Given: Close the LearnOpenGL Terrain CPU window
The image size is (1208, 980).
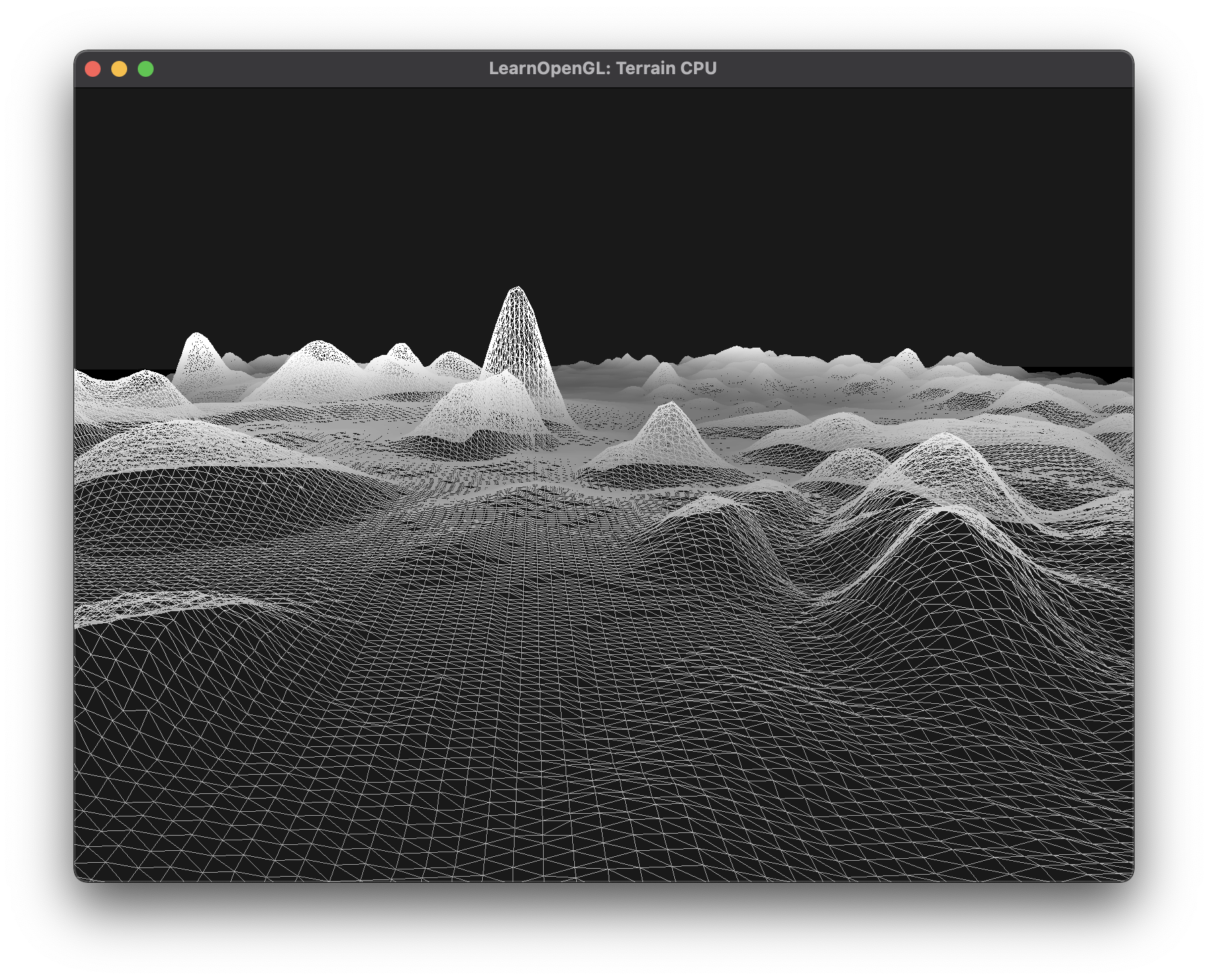Looking at the screenshot, I should (93, 69).
